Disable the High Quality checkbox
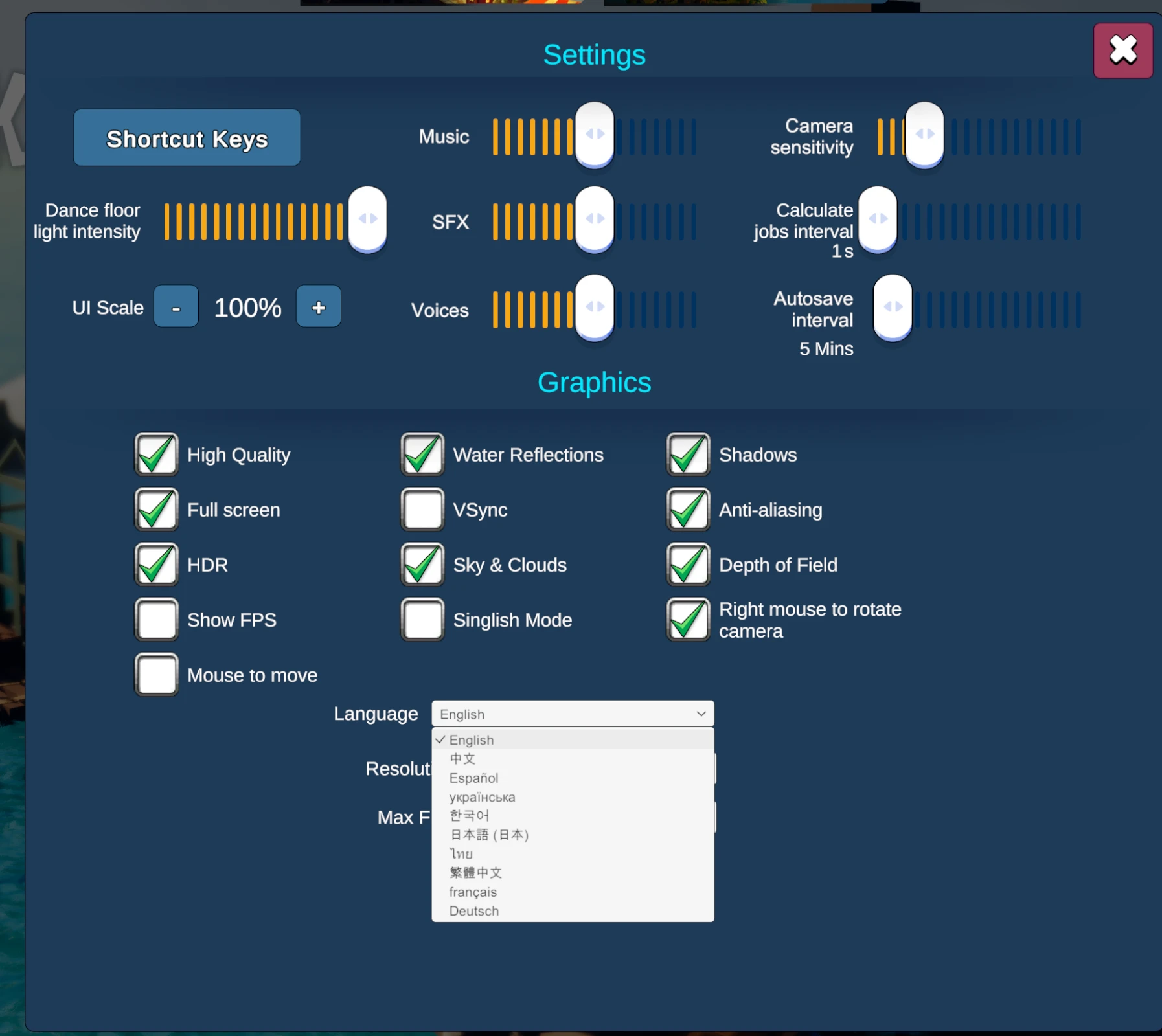1162x1036 pixels. coord(157,455)
